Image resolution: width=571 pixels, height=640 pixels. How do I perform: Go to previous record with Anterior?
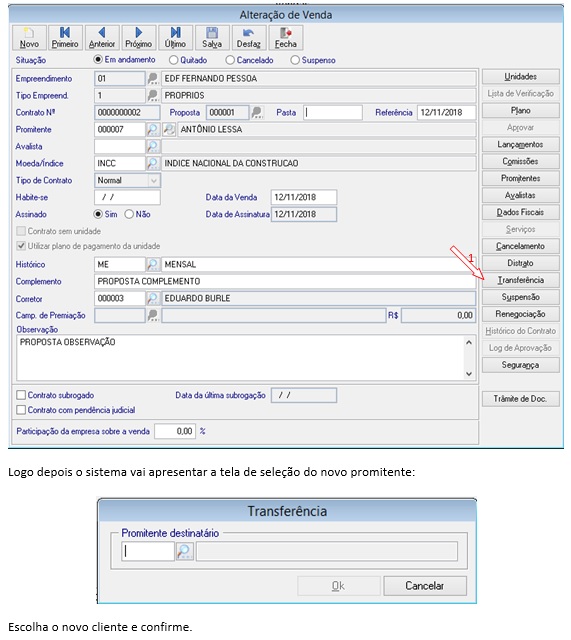pyautogui.click(x=102, y=38)
